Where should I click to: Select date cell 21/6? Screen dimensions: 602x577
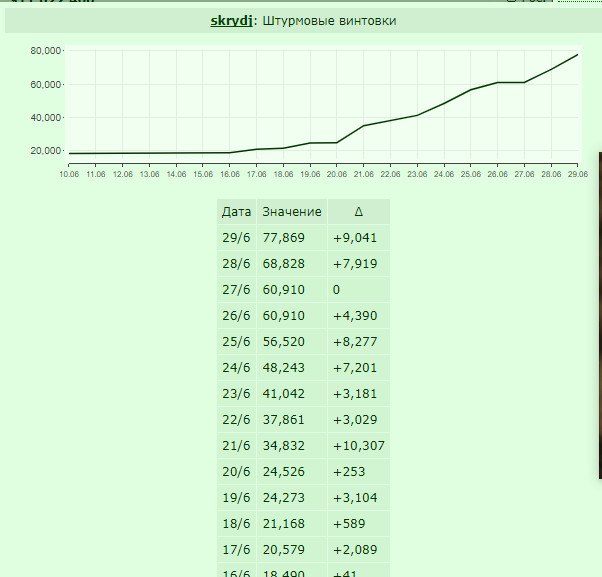tap(236, 446)
